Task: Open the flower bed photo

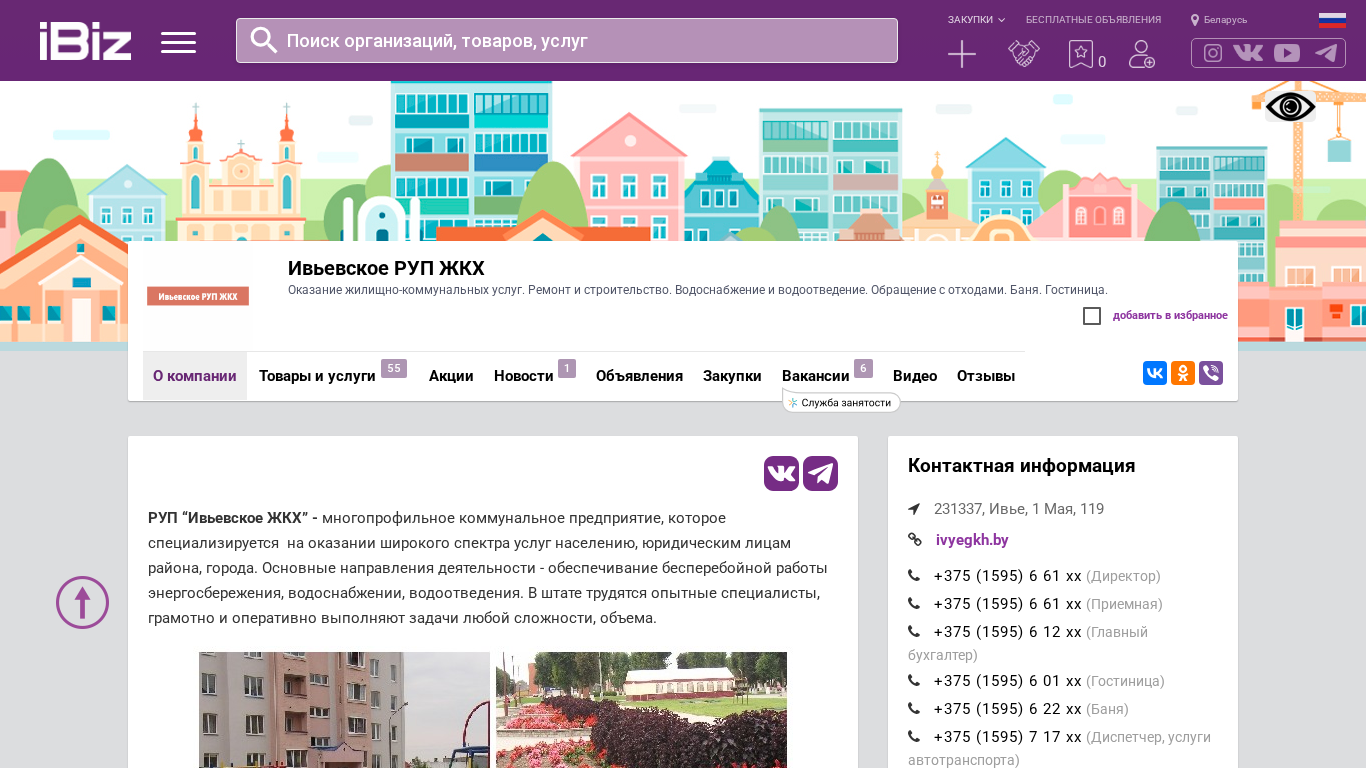Action: click(641, 710)
